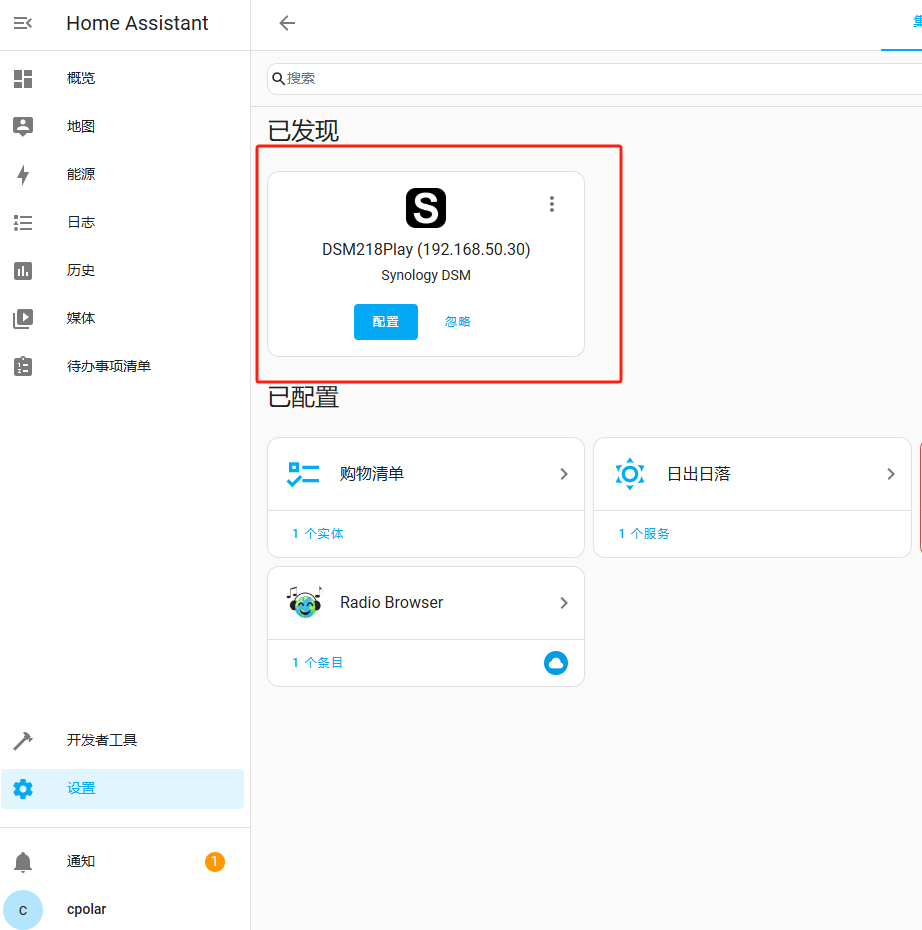This screenshot has height=930, width=922.
Task: Click the orange notification badge
Action: pyautogui.click(x=215, y=861)
